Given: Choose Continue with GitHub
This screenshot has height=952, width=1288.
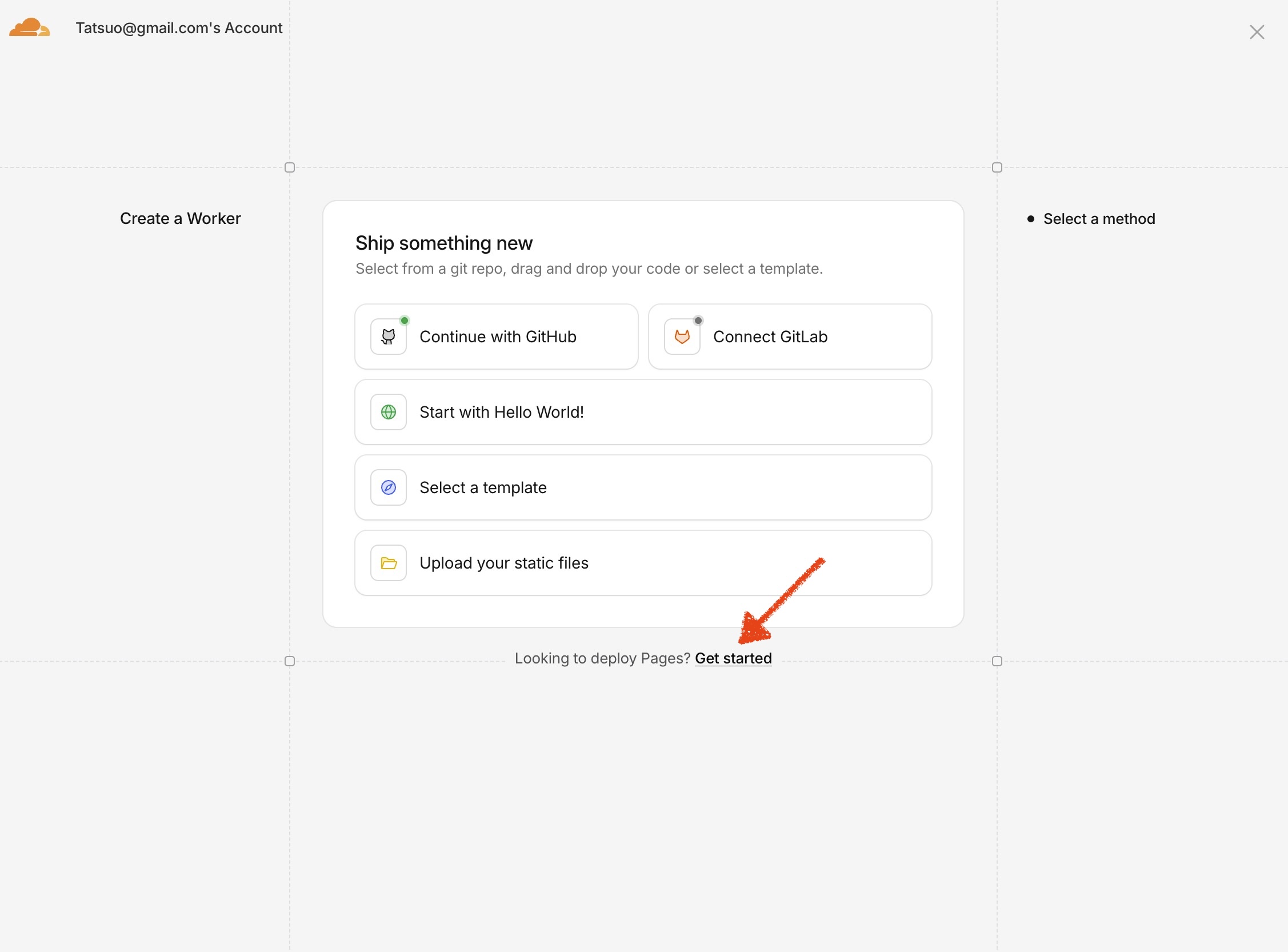Looking at the screenshot, I should point(496,337).
